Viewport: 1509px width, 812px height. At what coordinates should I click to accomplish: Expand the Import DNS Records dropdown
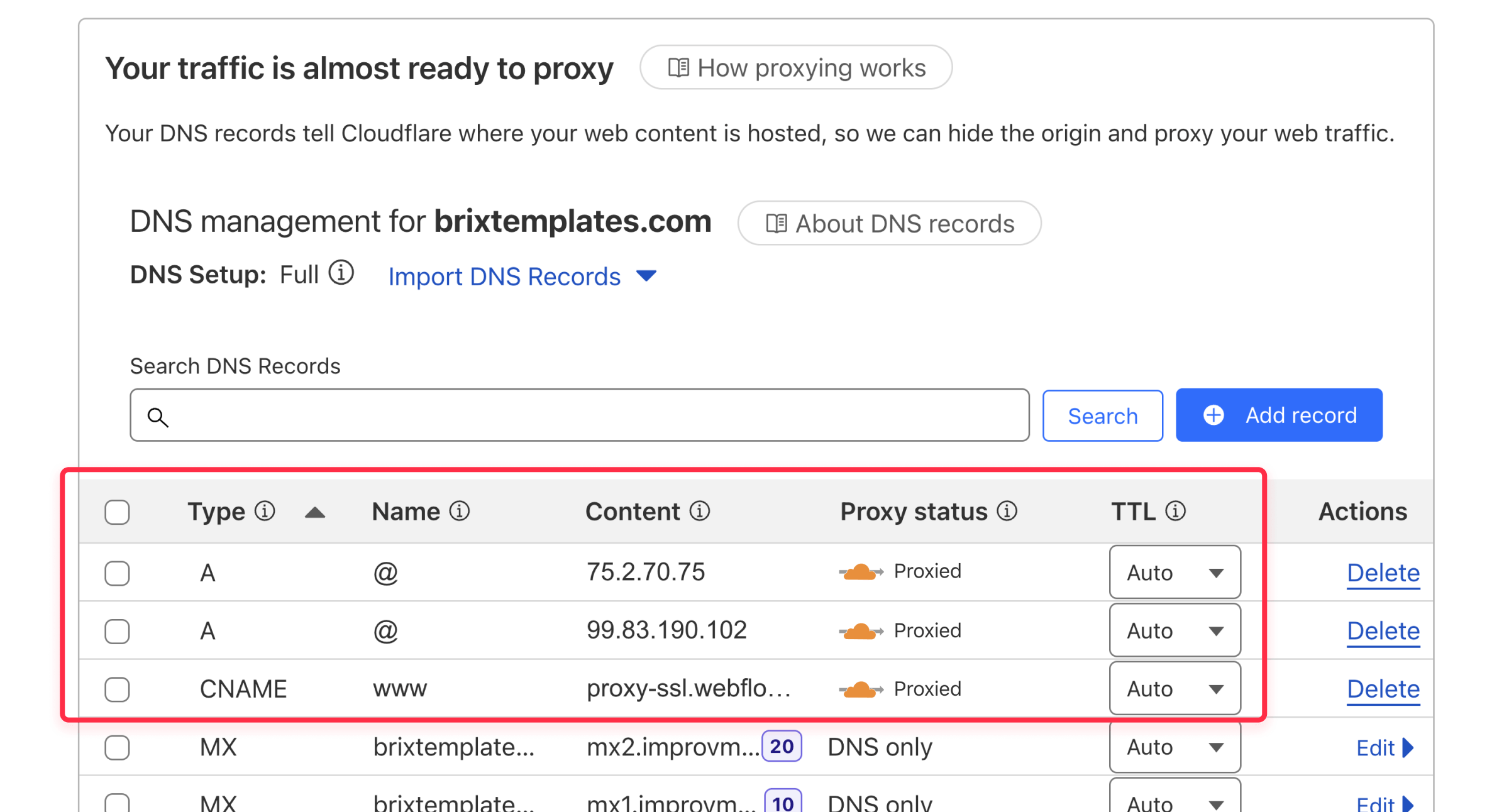click(522, 277)
